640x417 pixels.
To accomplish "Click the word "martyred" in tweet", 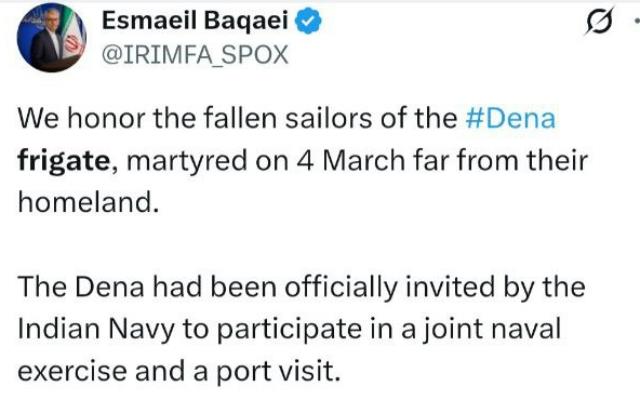I will [178, 158].
